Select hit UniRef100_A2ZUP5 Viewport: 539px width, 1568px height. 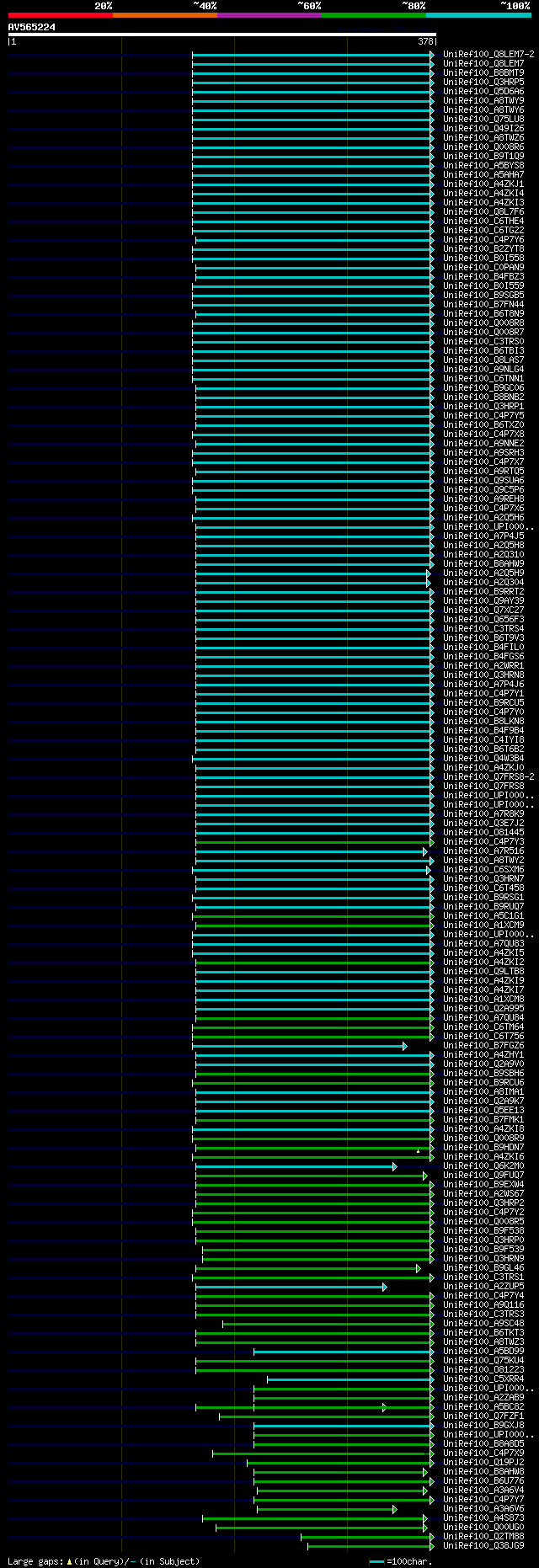click(483, 1286)
